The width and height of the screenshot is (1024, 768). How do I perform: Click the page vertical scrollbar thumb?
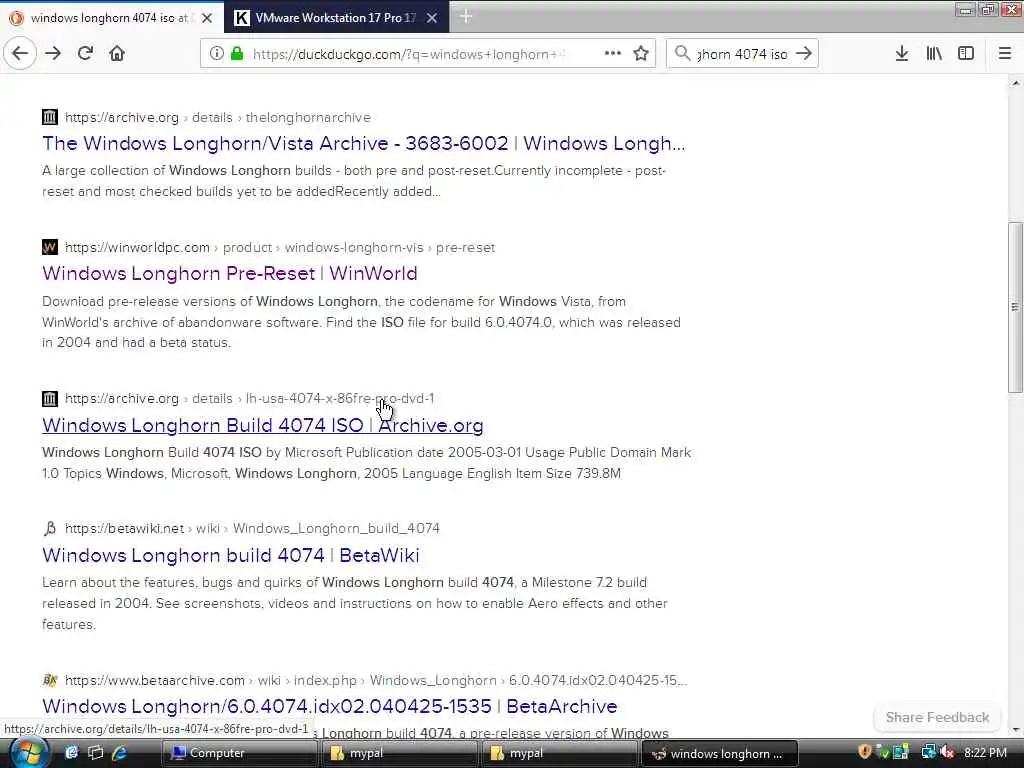click(x=1015, y=307)
